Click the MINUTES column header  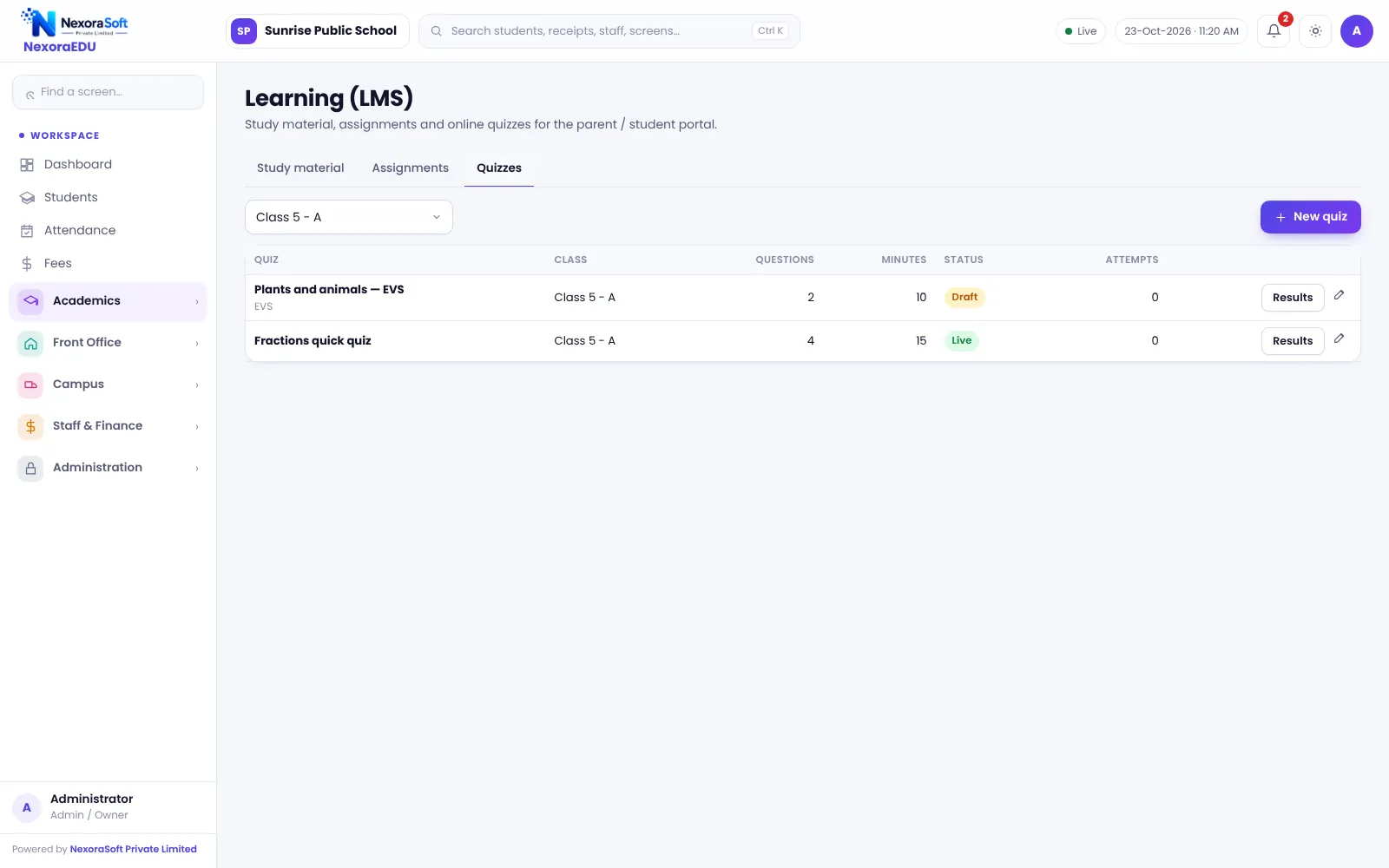(904, 260)
